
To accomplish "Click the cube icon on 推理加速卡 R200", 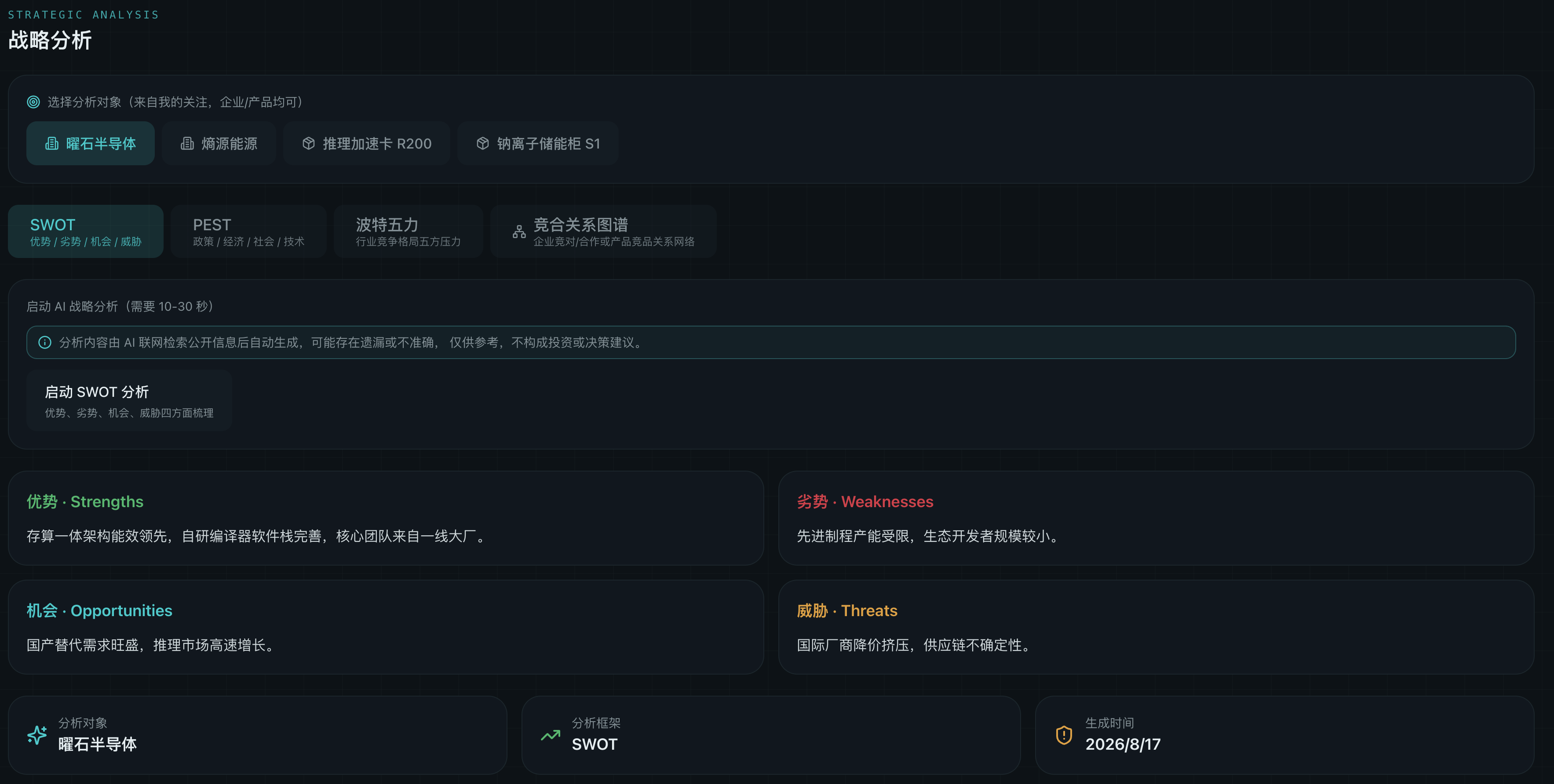I will pos(309,144).
